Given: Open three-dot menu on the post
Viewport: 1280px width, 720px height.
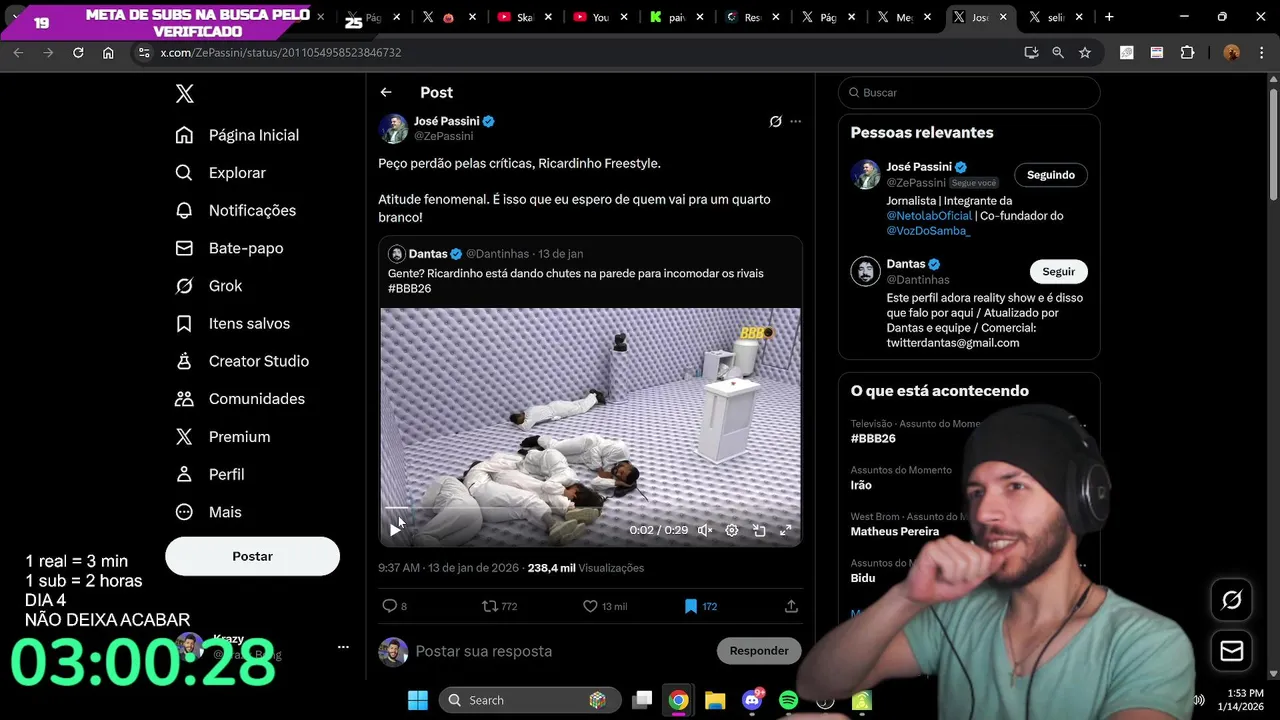Looking at the screenshot, I should click(x=796, y=121).
